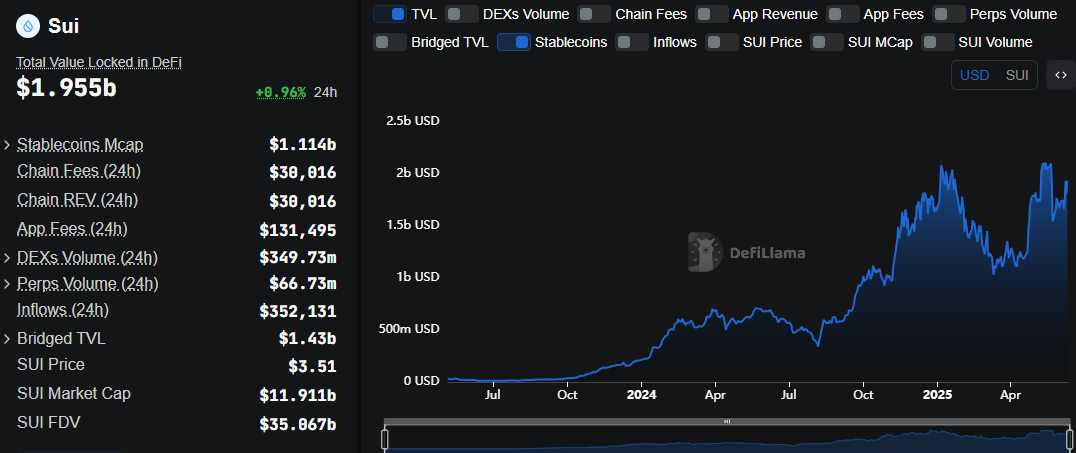Enable the DEXs Volume chart toggle
Screen dimensions: 1076x453
tap(461, 14)
